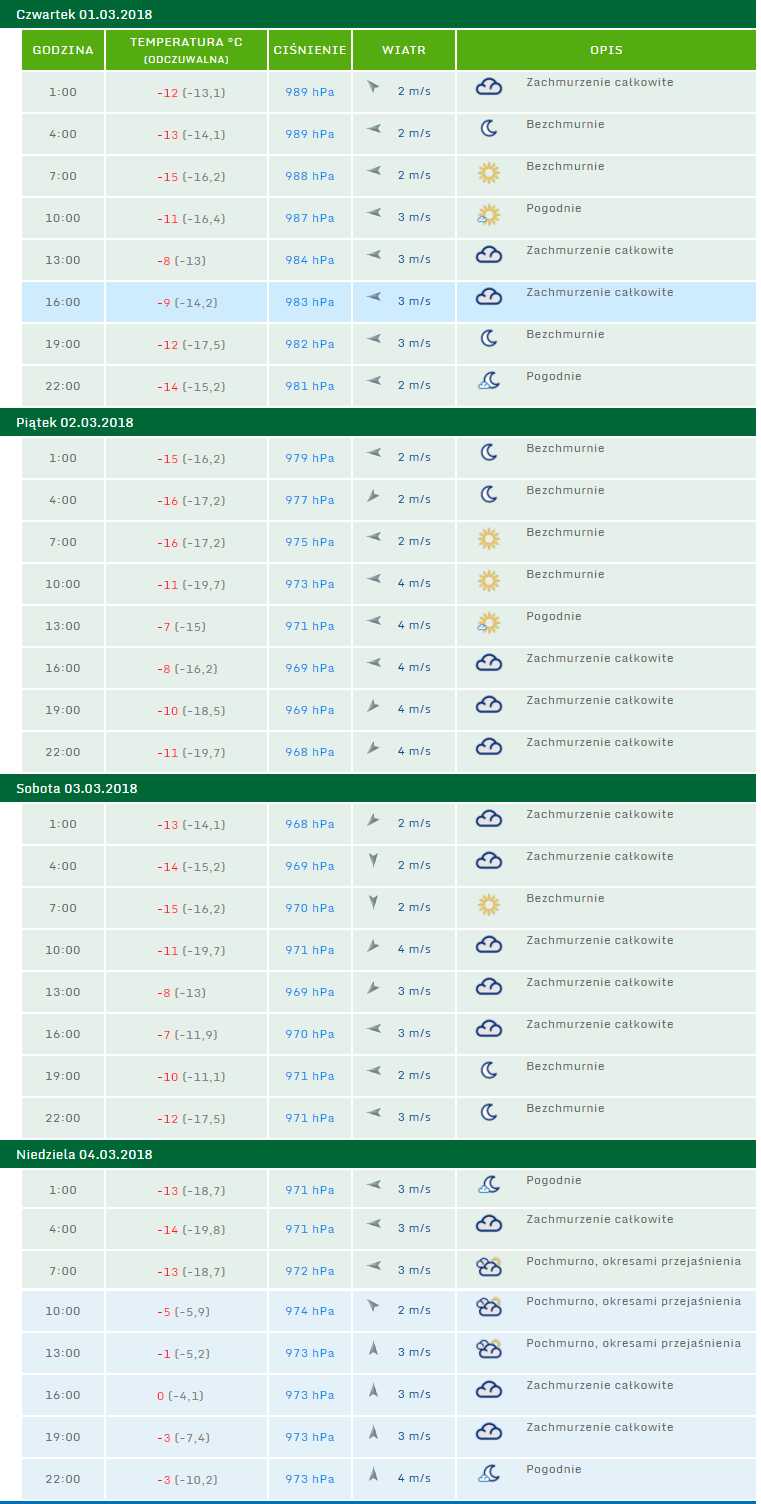761x1504 pixels.
Task: Click the cloudy-with-sun icon for Niedziela 13:00
Action: [x=488, y=1348]
